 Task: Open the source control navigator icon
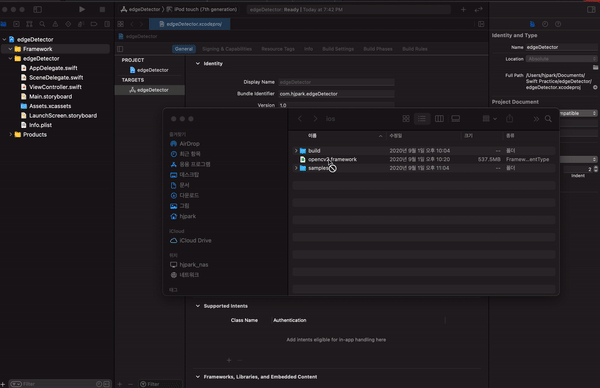[x=16, y=24]
